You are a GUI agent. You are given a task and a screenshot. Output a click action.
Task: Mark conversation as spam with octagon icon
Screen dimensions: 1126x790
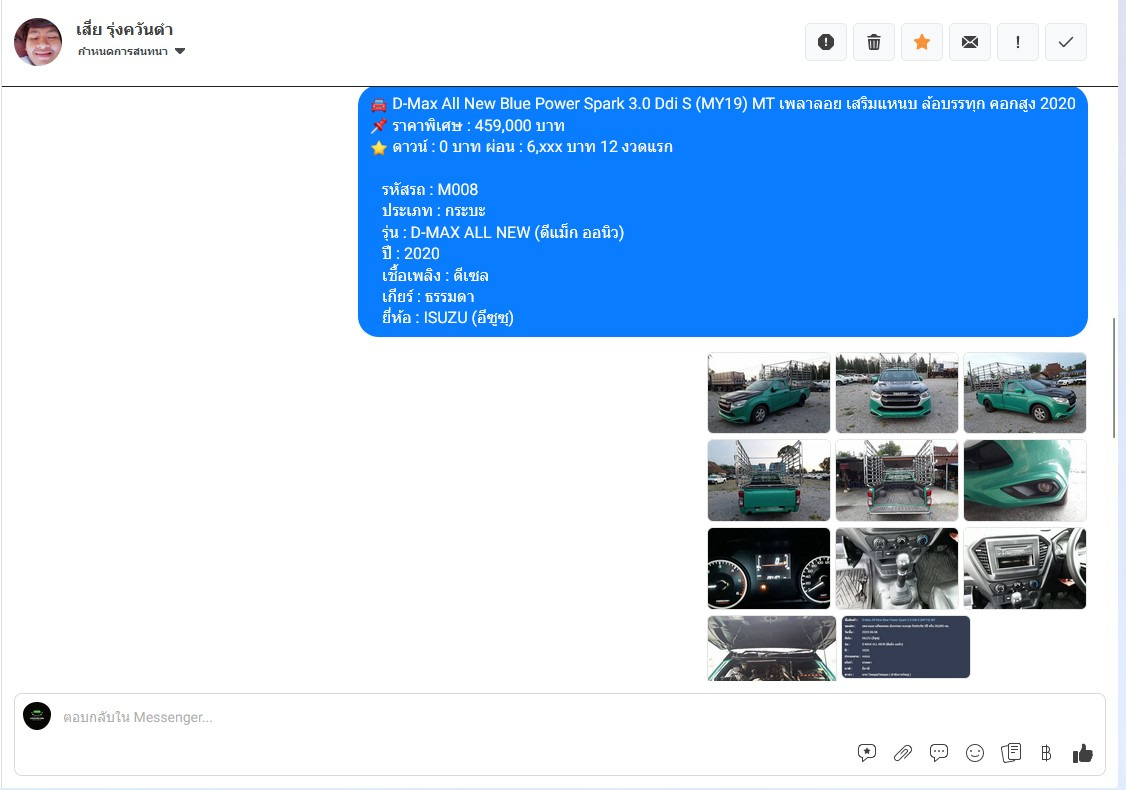pos(826,42)
